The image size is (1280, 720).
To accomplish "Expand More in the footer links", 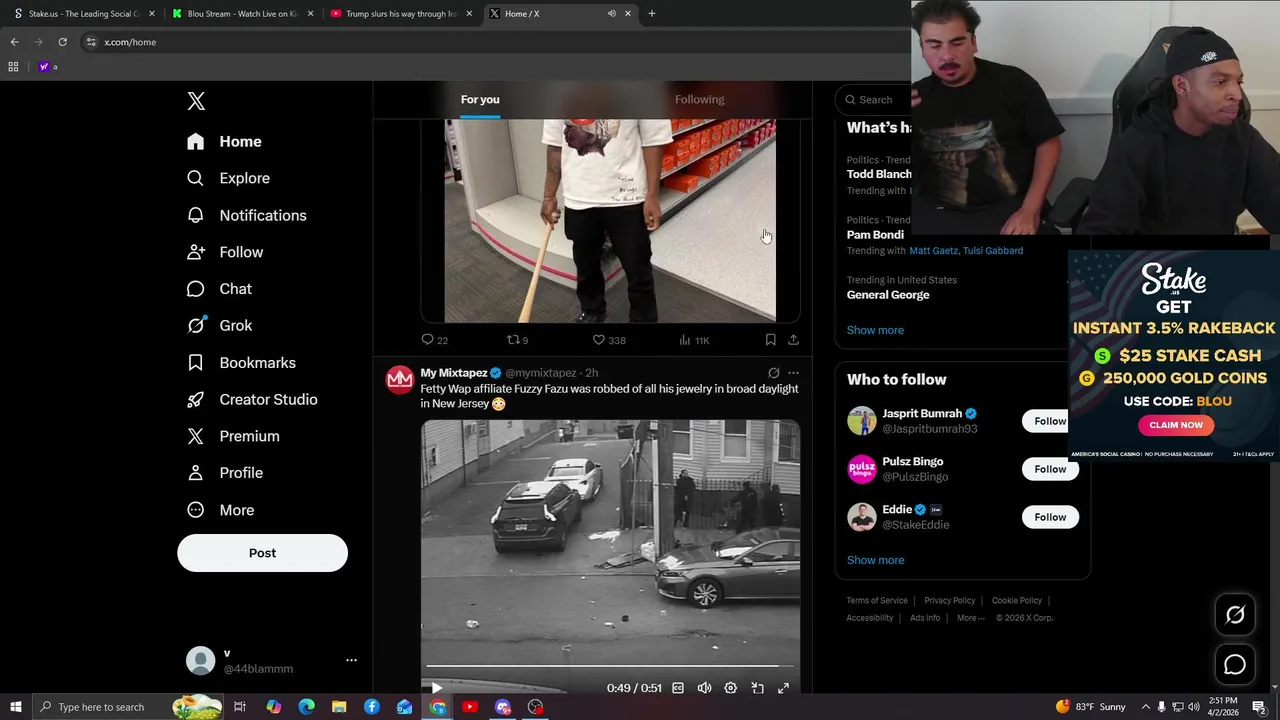I will (970, 618).
